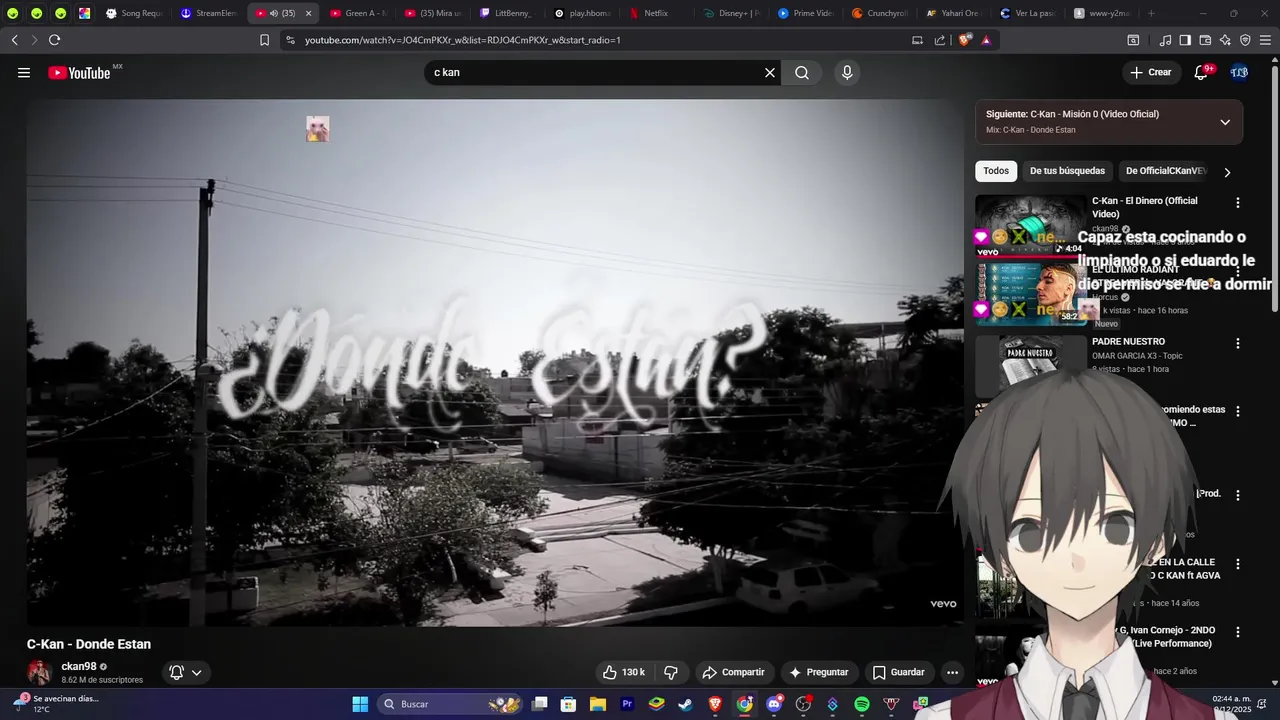Open 'C-Kan - El Dinero' video thumbnail
The width and height of the screenshot is (1280, 720).
coord(1030,225)
